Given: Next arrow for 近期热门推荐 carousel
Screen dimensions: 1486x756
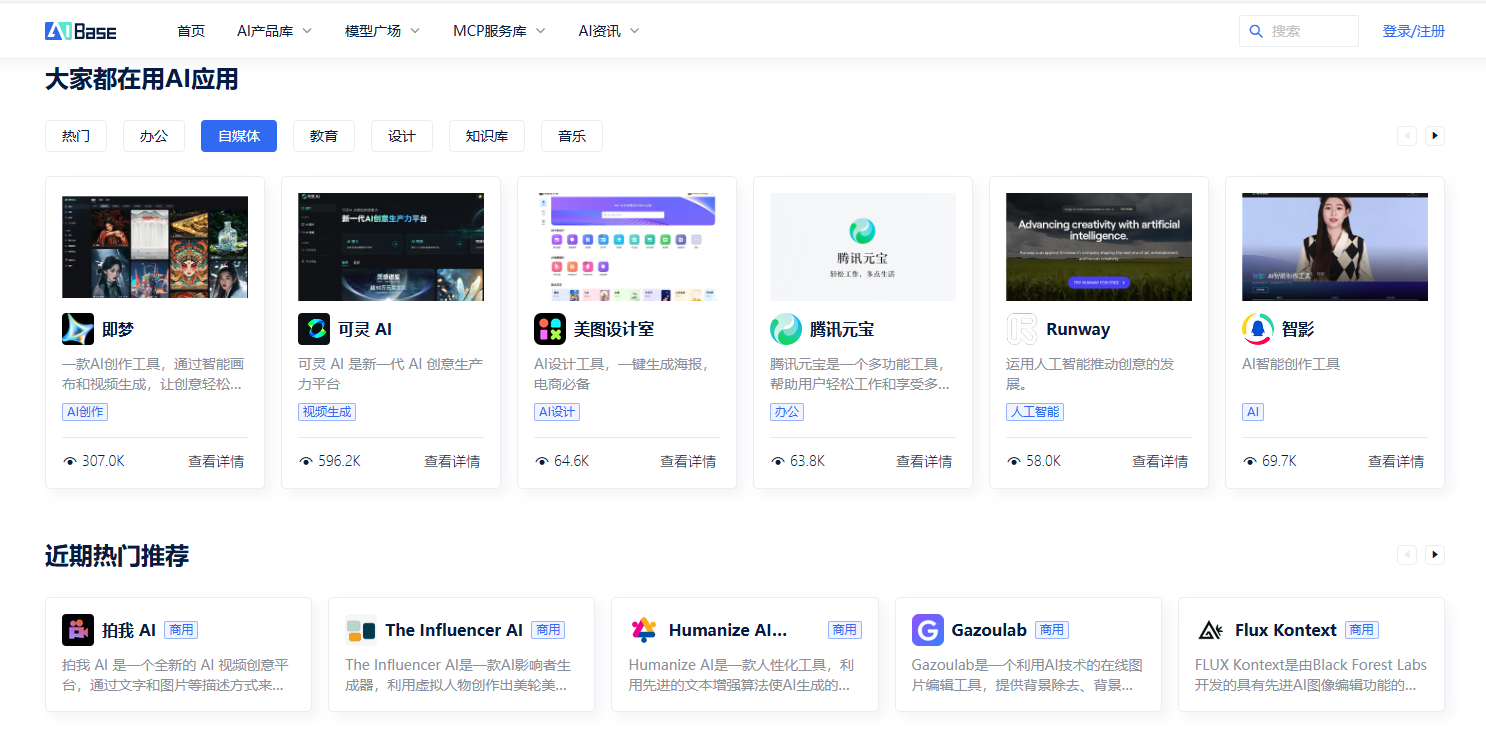Looking at the screenshot, I should tap(1435, 554).
